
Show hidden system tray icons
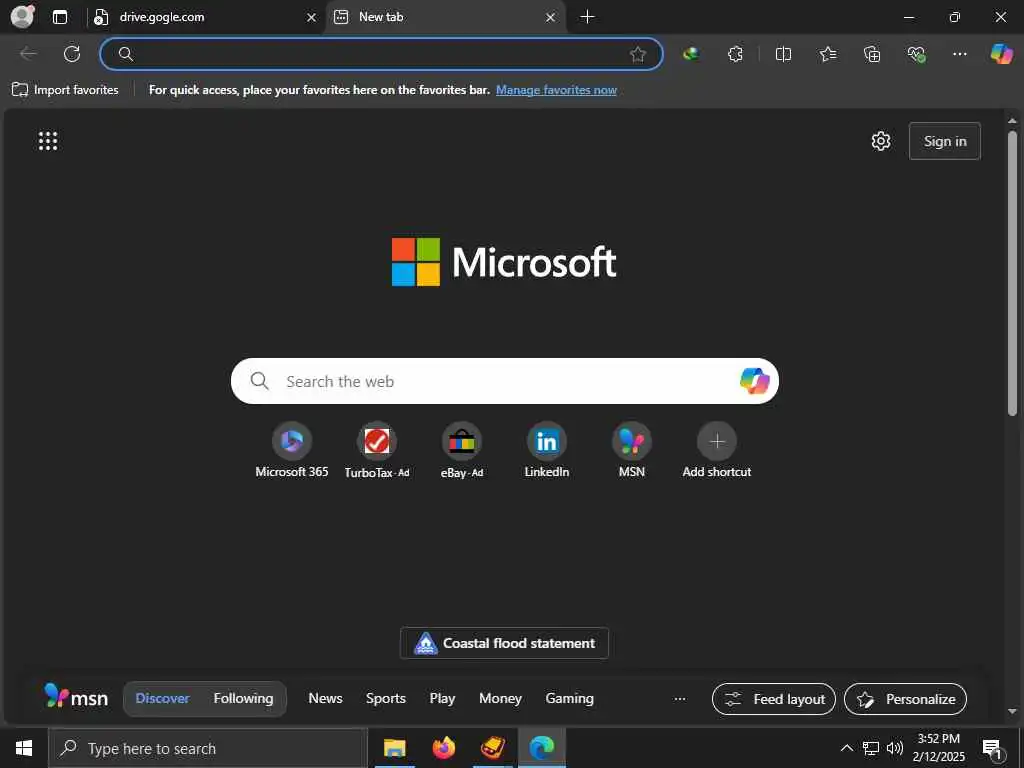[x=846, y=748]
